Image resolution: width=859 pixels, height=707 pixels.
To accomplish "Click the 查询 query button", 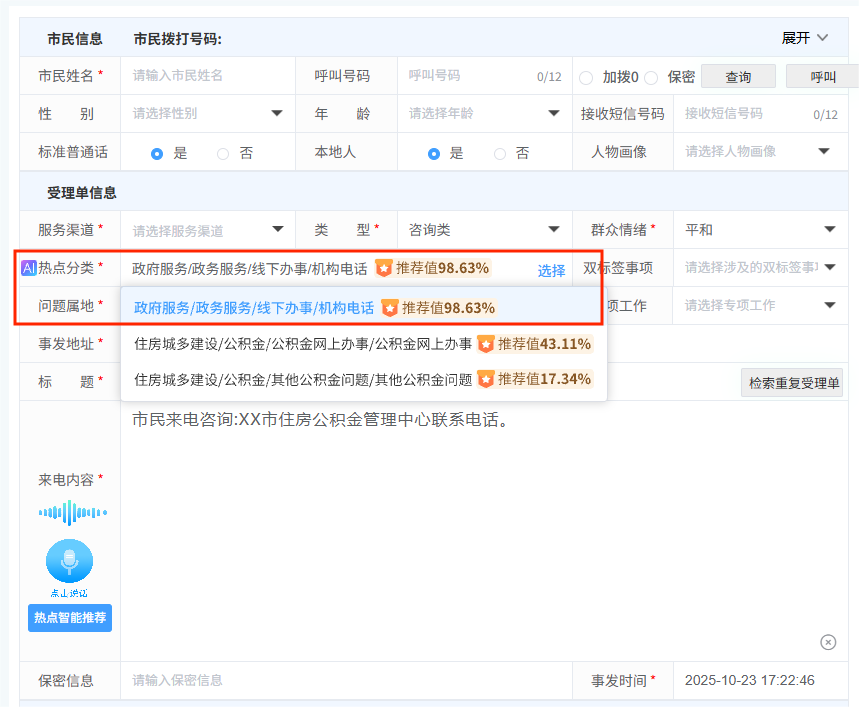I will pos(738,75).
